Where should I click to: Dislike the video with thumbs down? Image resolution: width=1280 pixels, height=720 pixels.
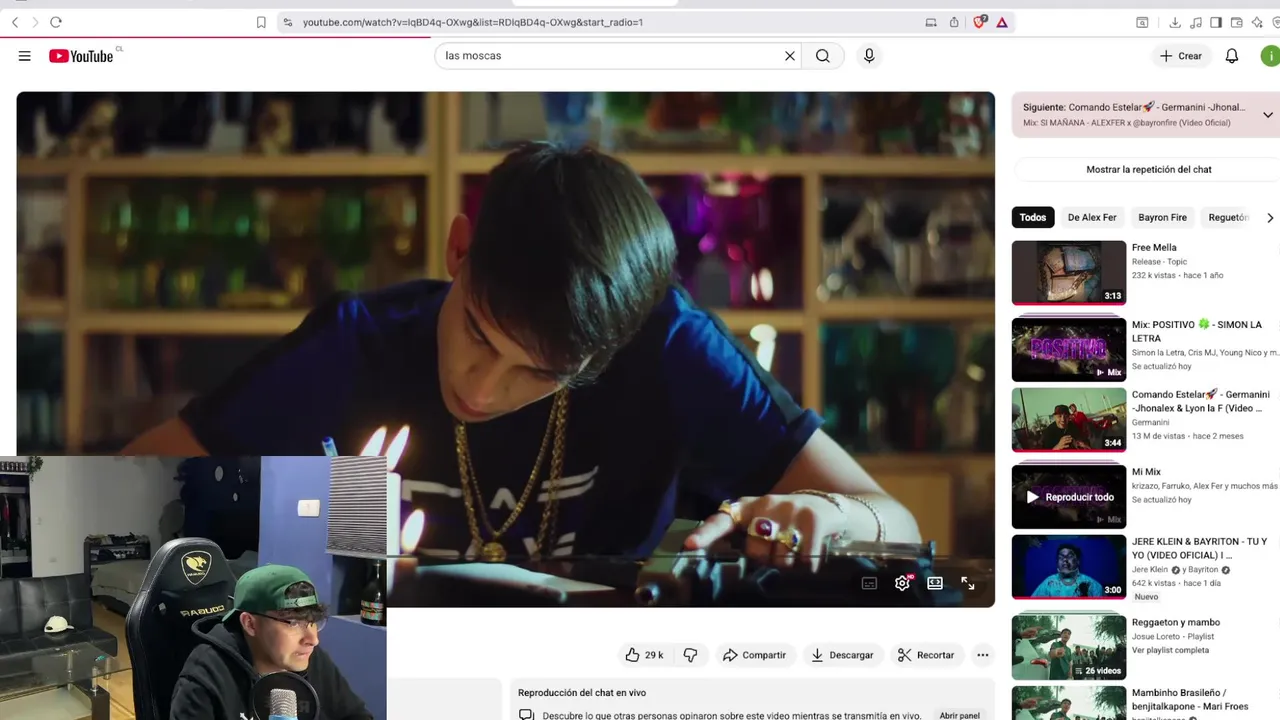pyautogui.click(x=690, y=655)
